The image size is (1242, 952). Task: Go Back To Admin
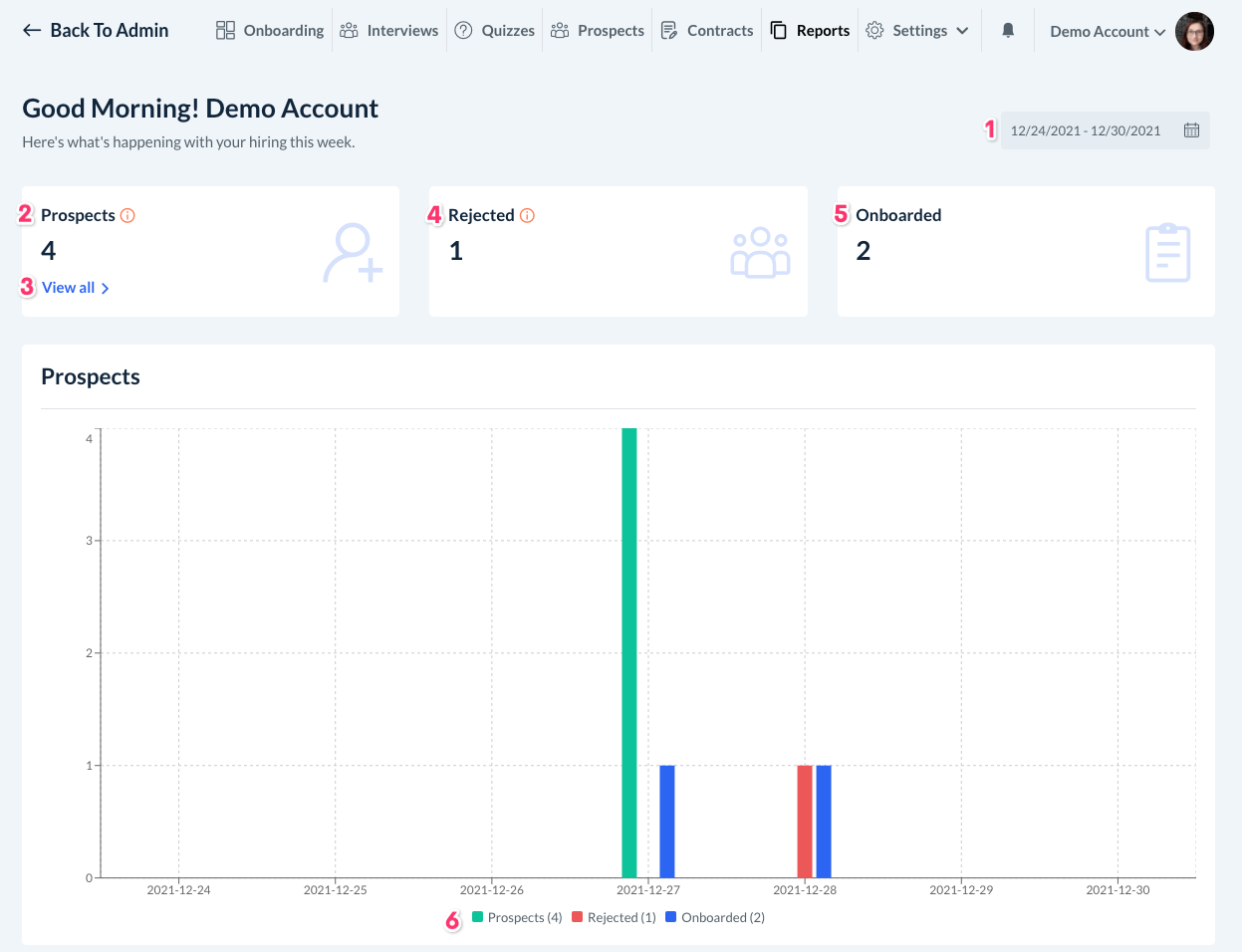(96, 31)
